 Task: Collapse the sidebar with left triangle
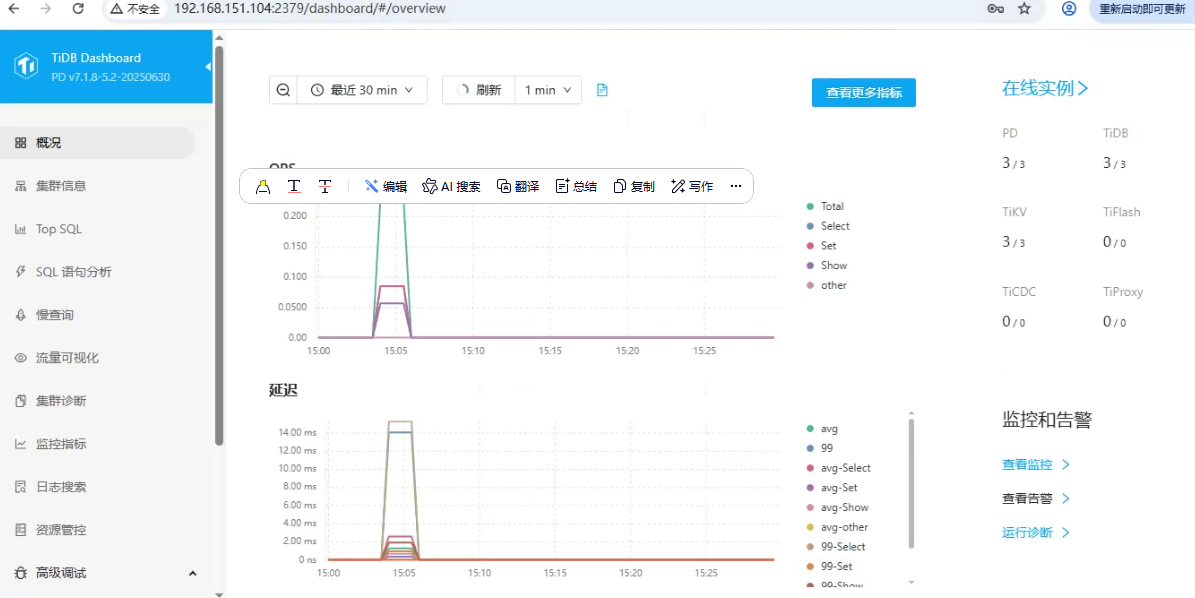coord(208,67)
